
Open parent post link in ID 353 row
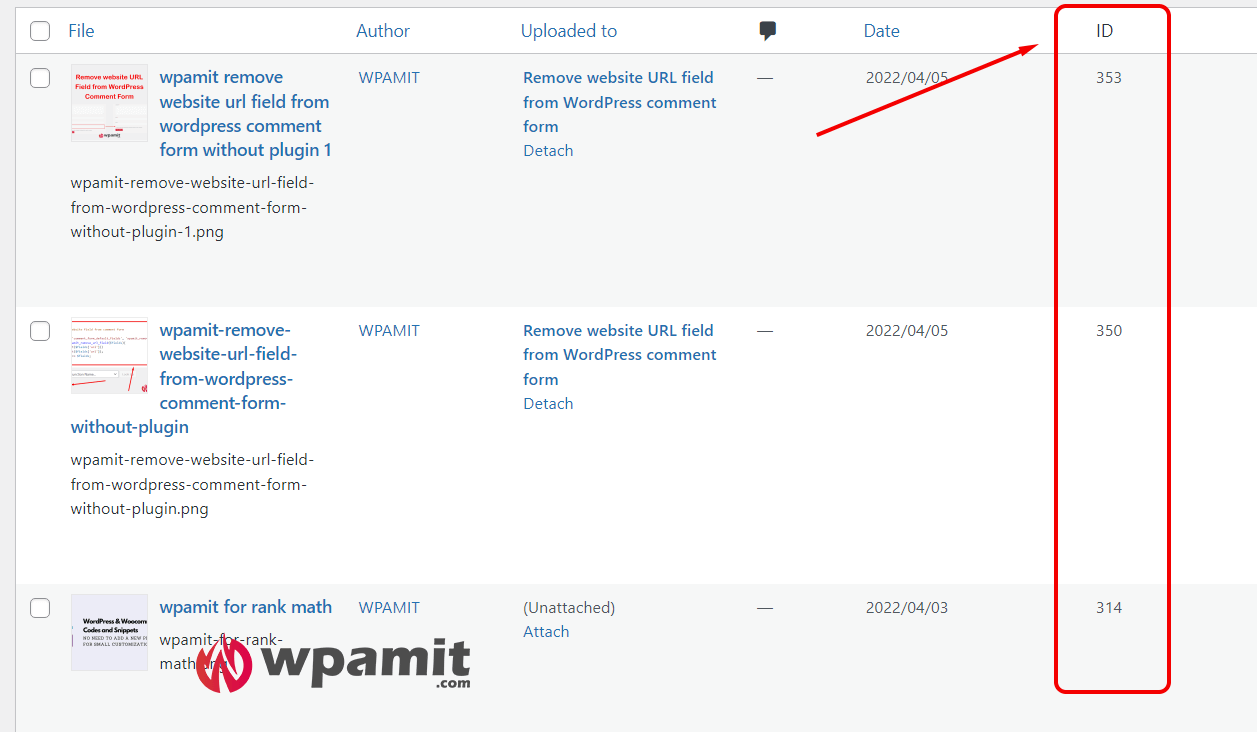pyautogui.click(x=620, y=102)
